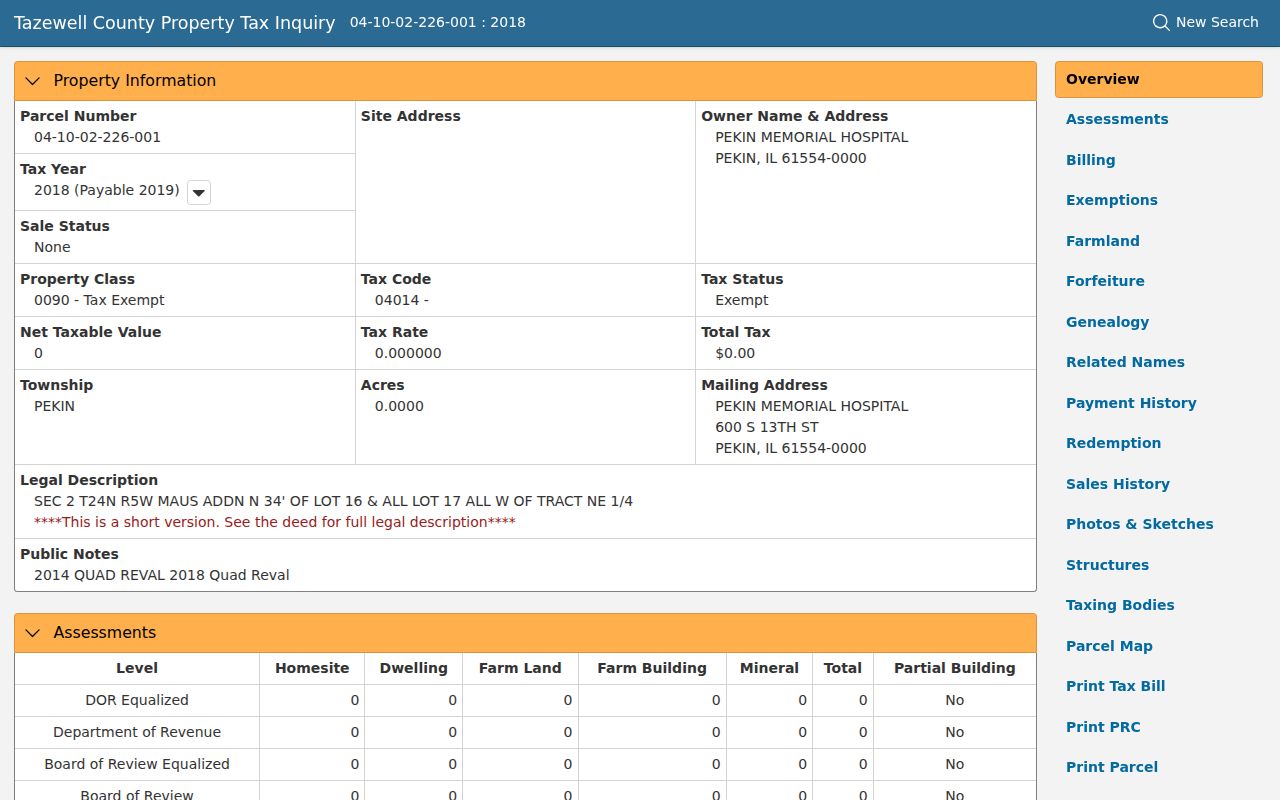
Task: Click the Tax Status value Exempt
Action: tap(742, 300)
